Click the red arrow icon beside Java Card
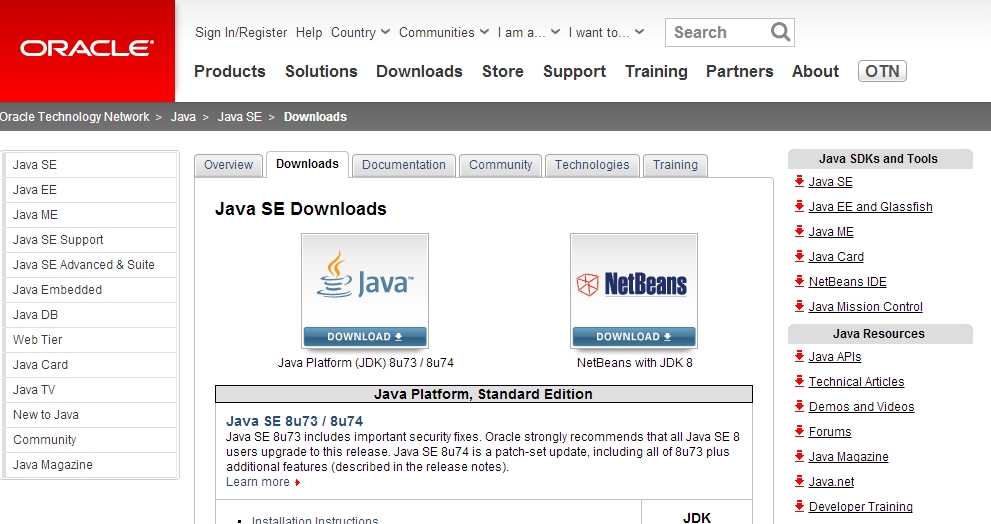This screenshot has width=991, height=524. pos(799,256)
